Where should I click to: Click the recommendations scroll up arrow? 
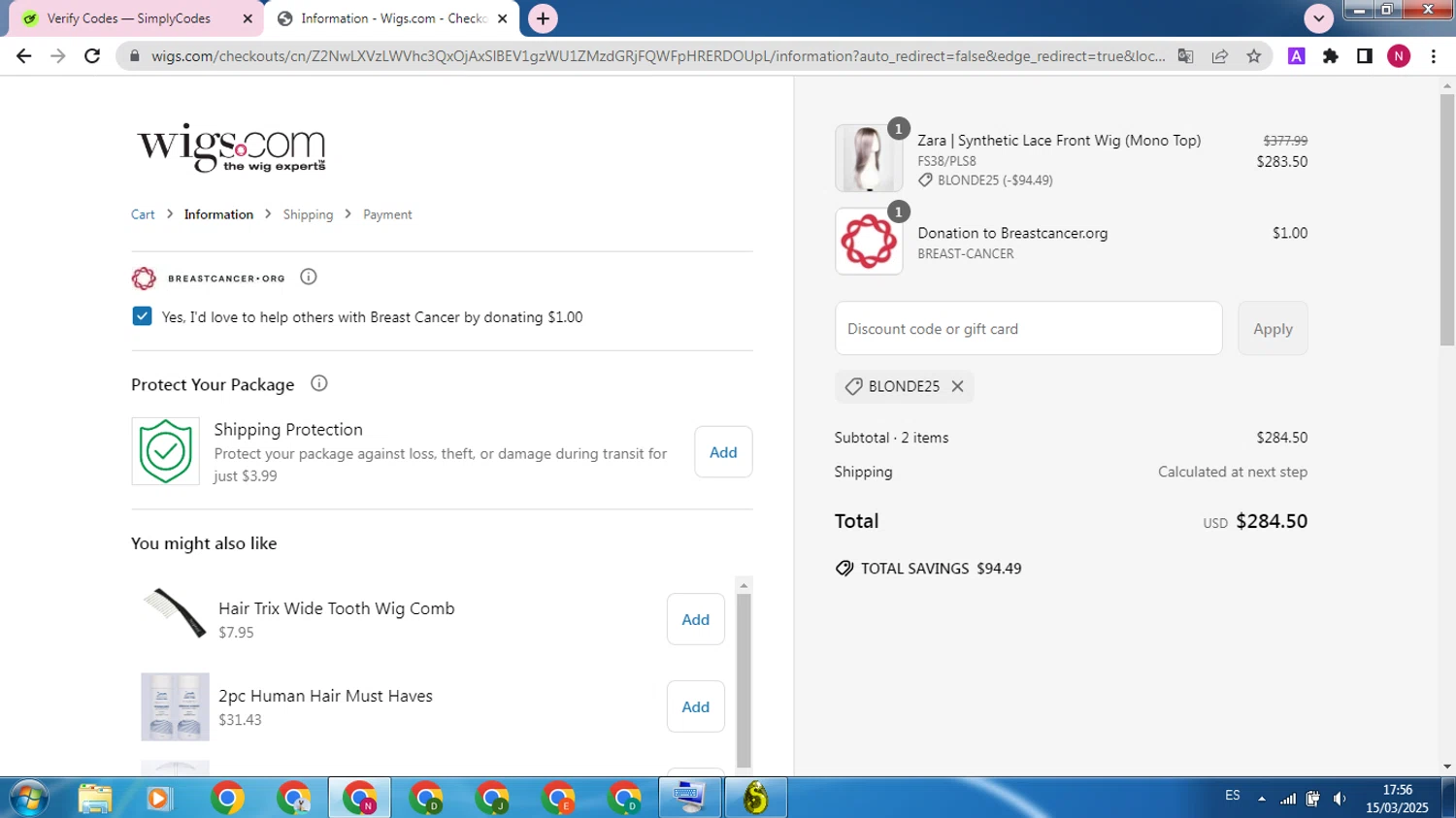[x=744, y=585]
